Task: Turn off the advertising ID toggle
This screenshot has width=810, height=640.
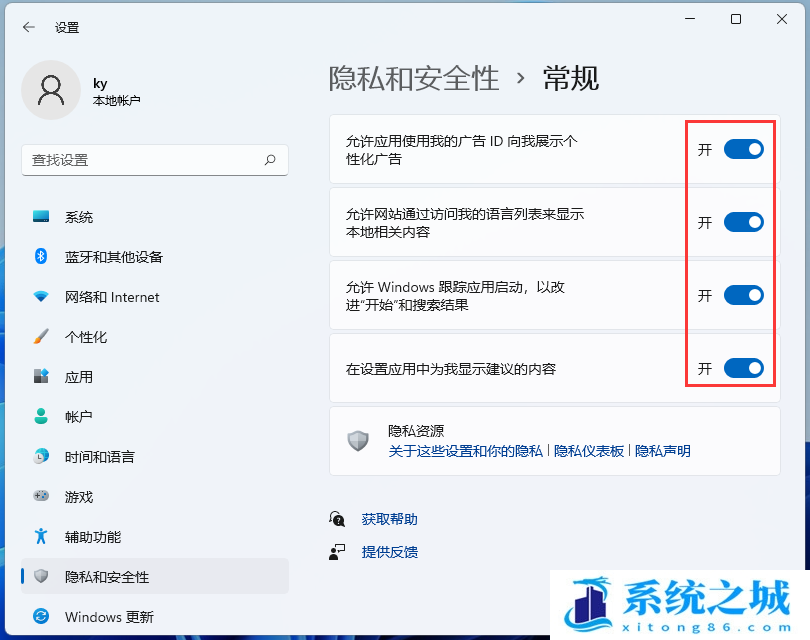Action: click(x=743, y=149)
